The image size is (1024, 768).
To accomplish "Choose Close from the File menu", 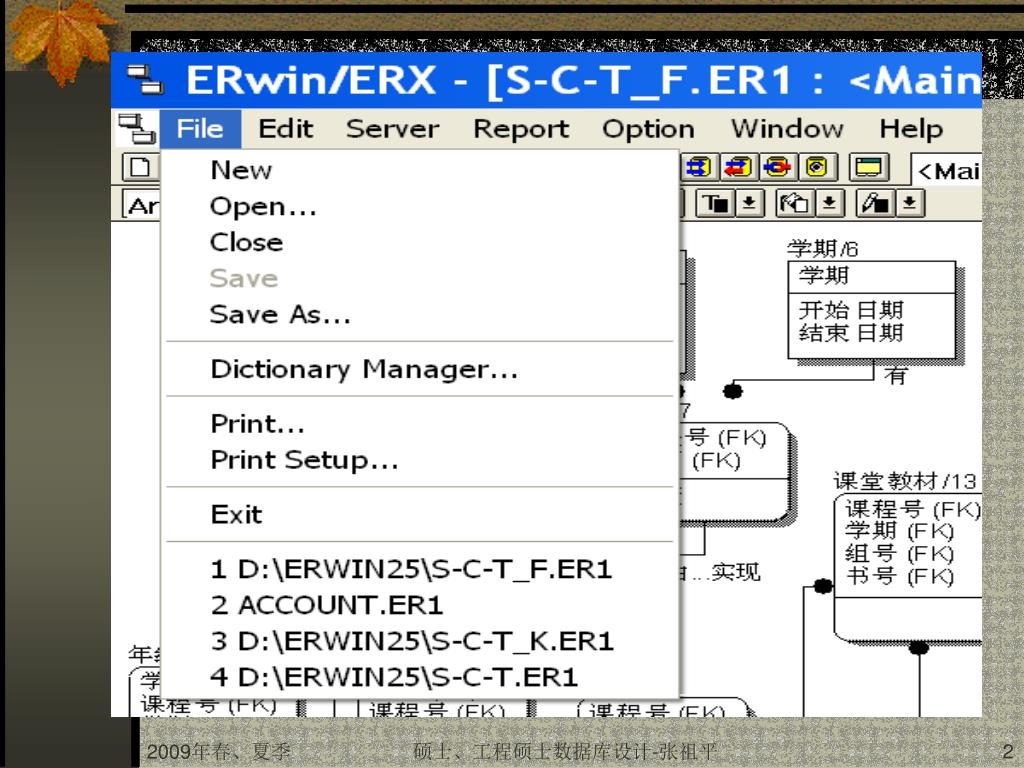I will coord(419,242).
